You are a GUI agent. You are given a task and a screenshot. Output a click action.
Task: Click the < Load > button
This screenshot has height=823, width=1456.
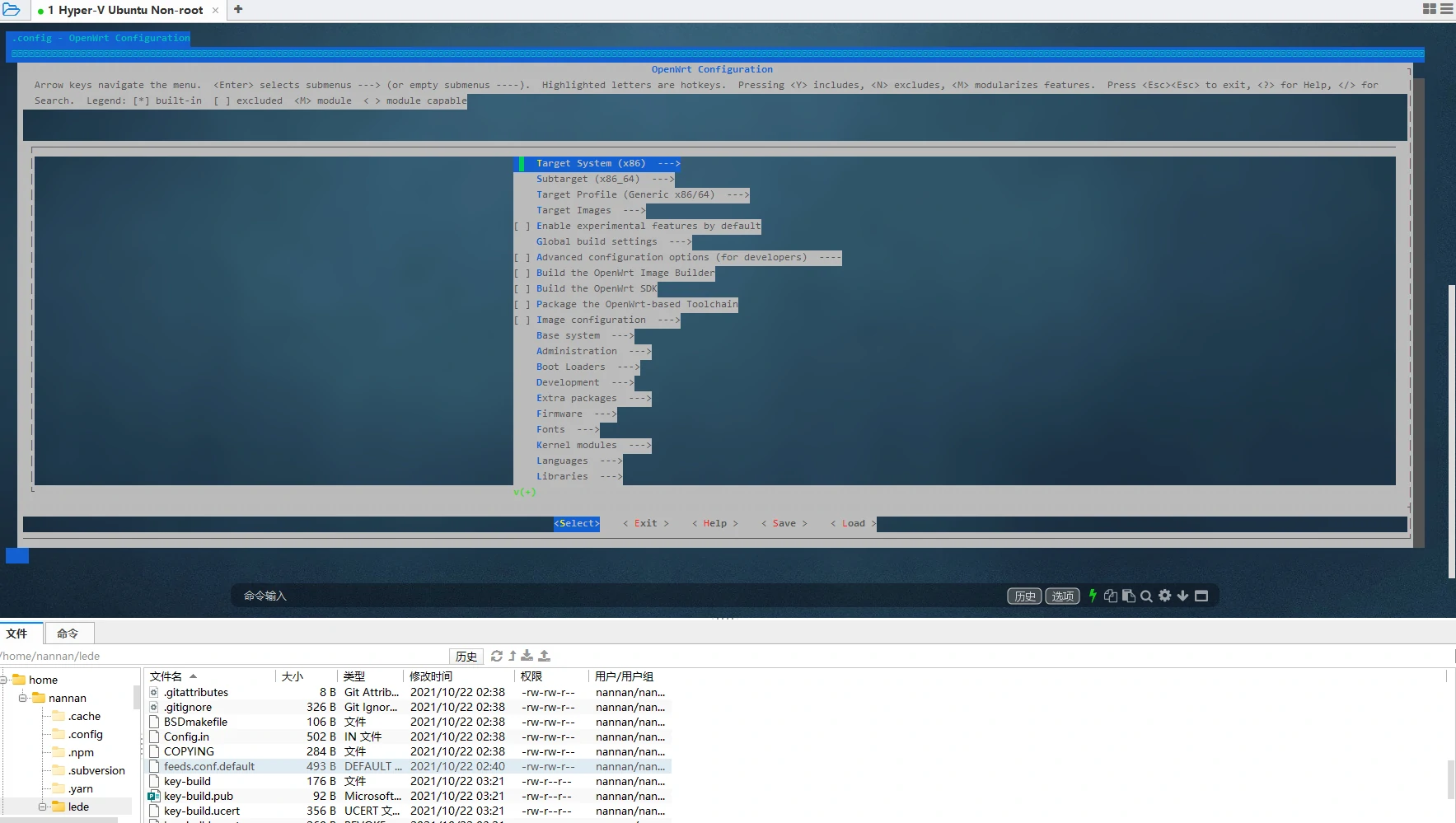click(x=854, y=523)
